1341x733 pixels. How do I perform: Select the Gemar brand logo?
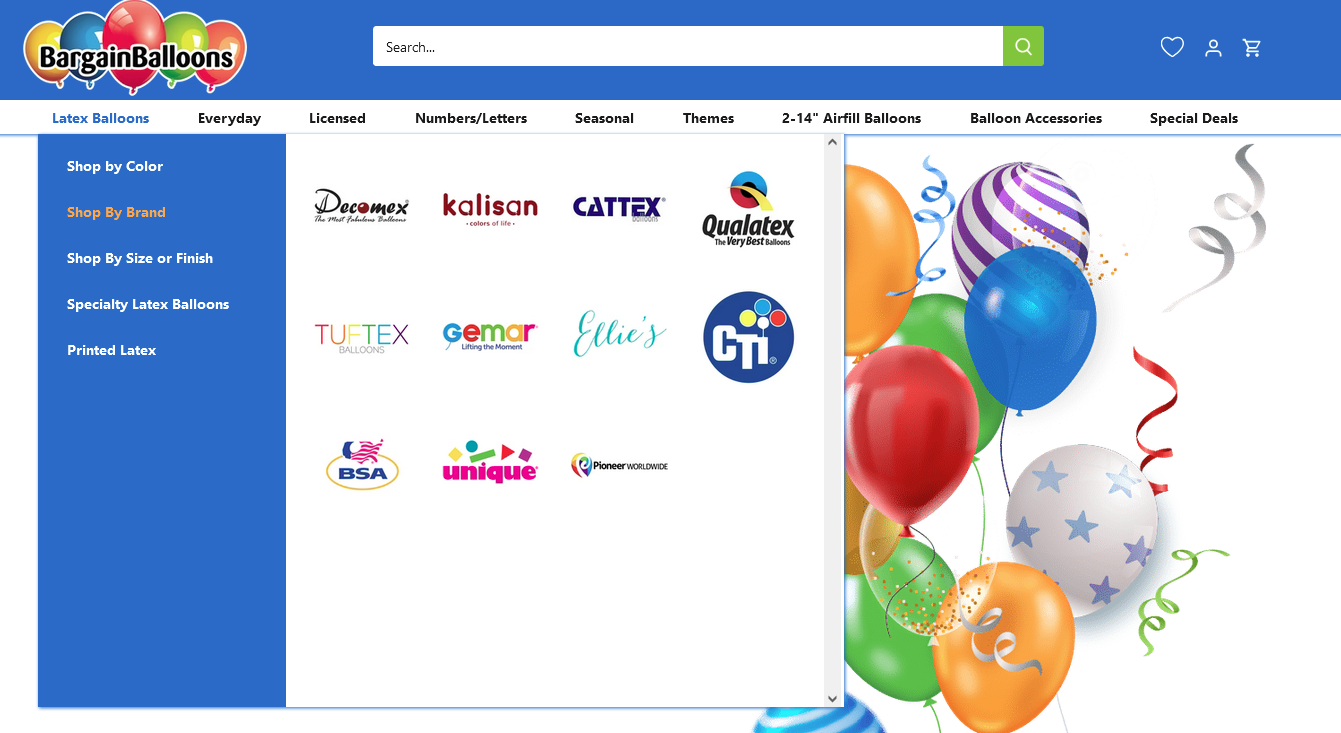pos(490,337)
